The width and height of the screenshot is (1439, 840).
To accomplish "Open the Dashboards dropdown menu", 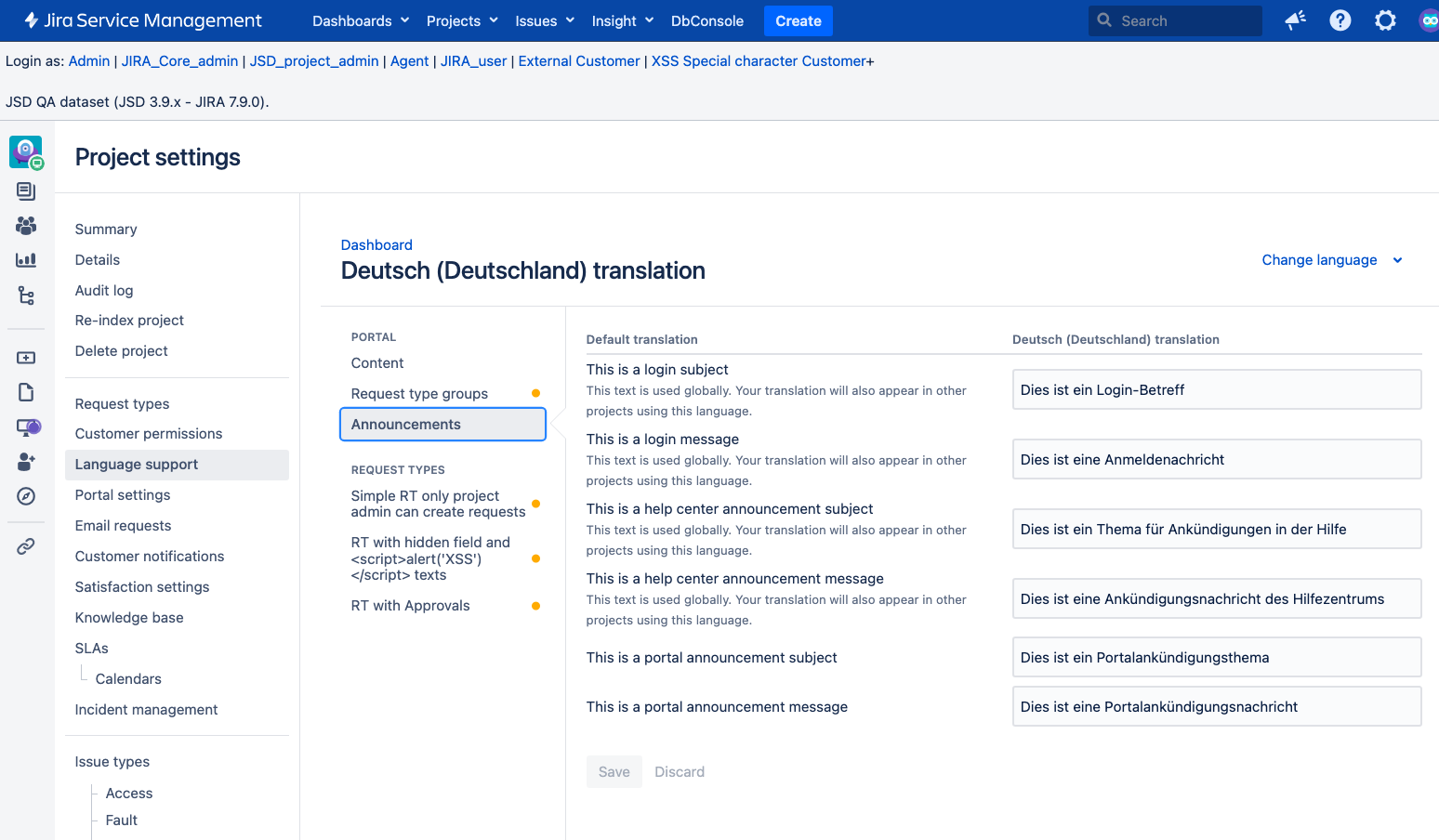I will tap(361, 20).
